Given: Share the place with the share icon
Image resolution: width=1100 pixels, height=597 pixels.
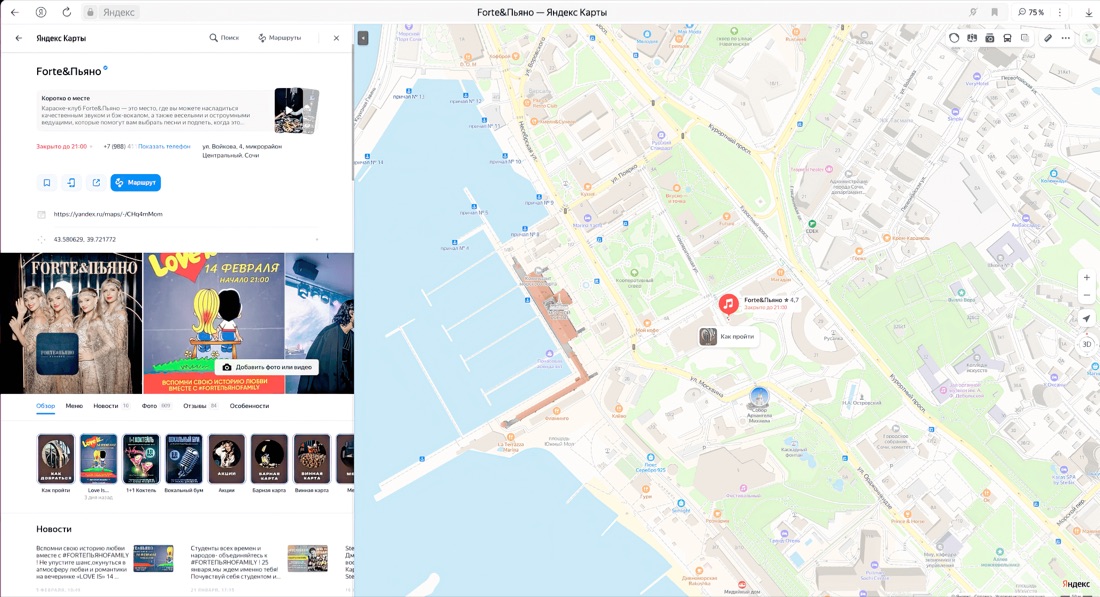Looking at the screenshot, I should tap(96, 182).
